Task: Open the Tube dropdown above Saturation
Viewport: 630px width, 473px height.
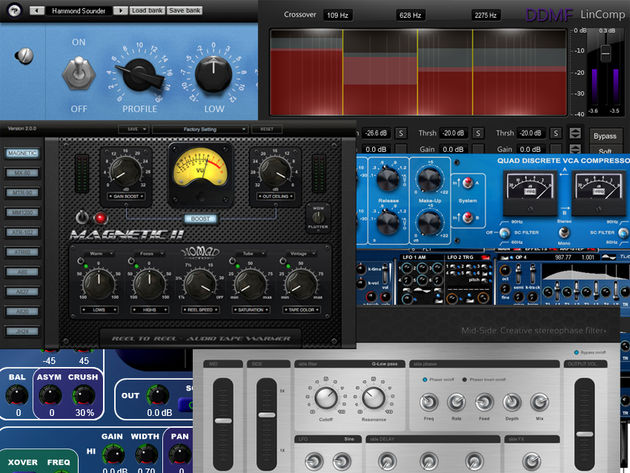Action: (250, 254)
